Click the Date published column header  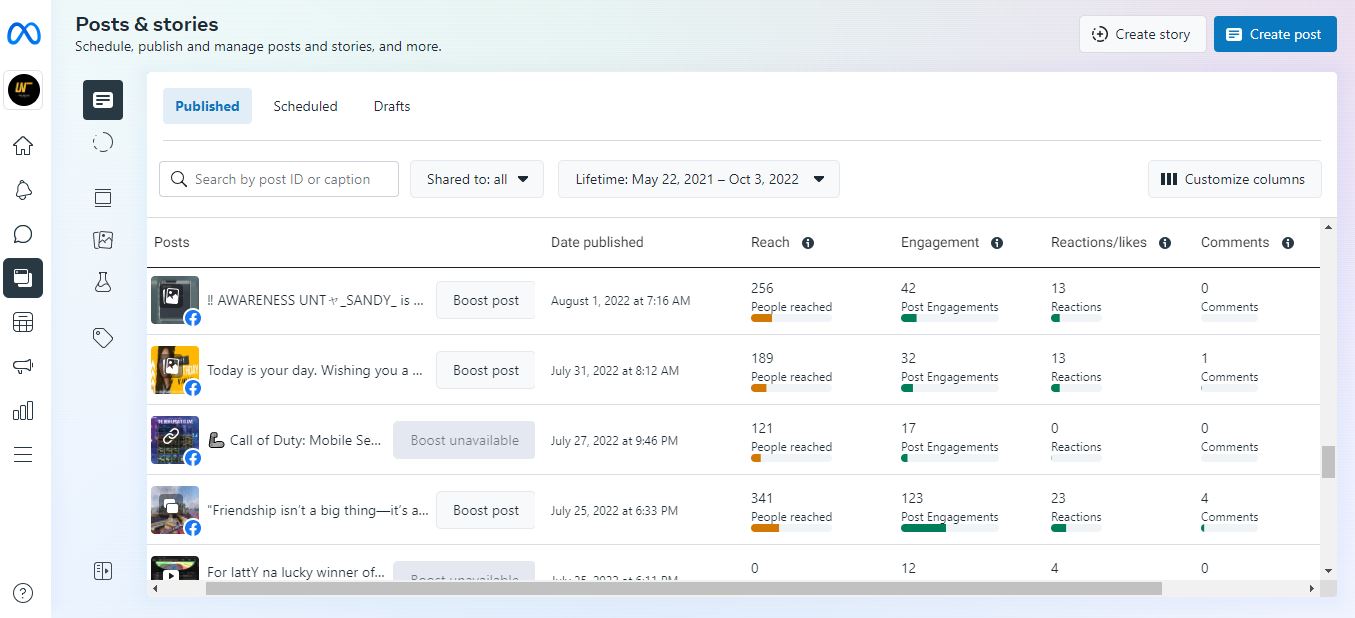(x=597, y=242)
